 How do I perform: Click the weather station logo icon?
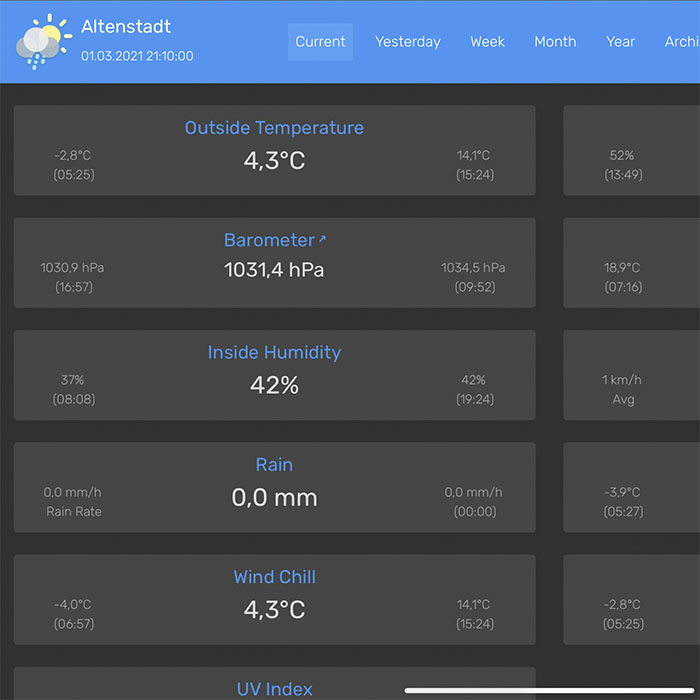coord(44,42)
